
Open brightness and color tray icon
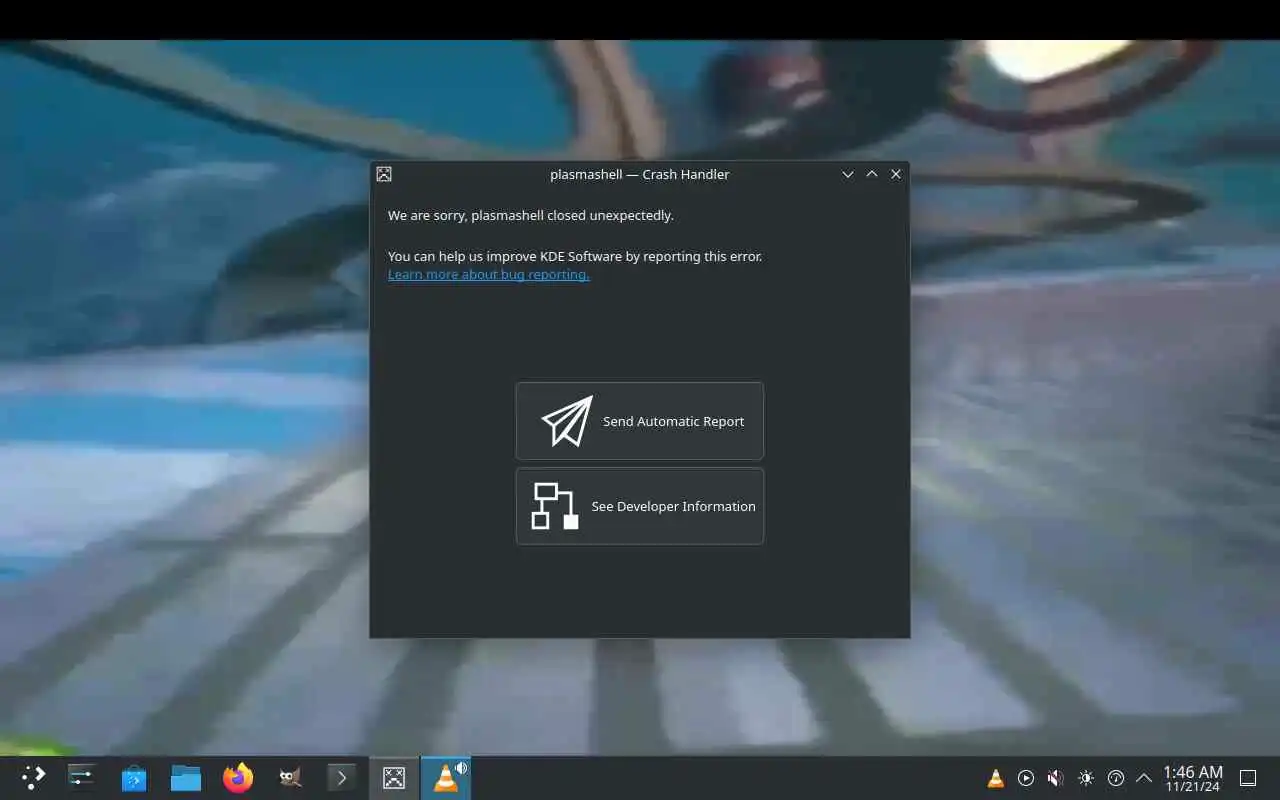coord(1086,778)
